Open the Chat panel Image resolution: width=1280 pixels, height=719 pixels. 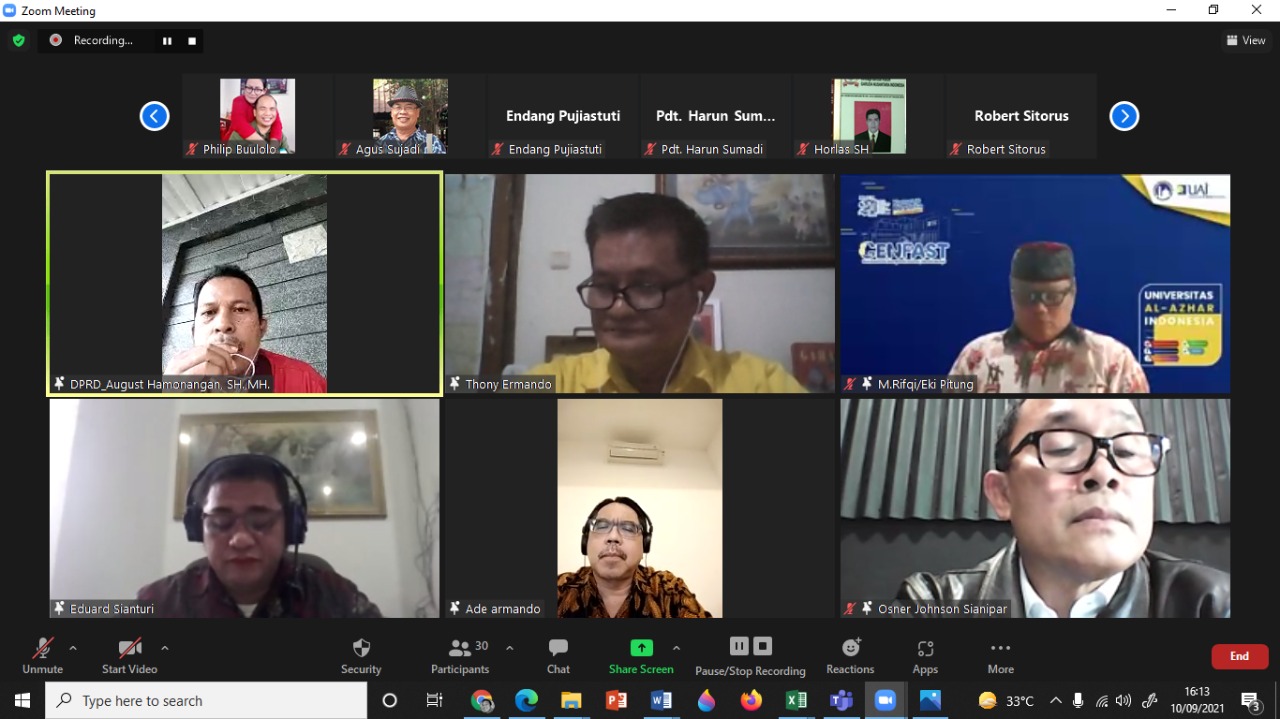coord(558,655)
